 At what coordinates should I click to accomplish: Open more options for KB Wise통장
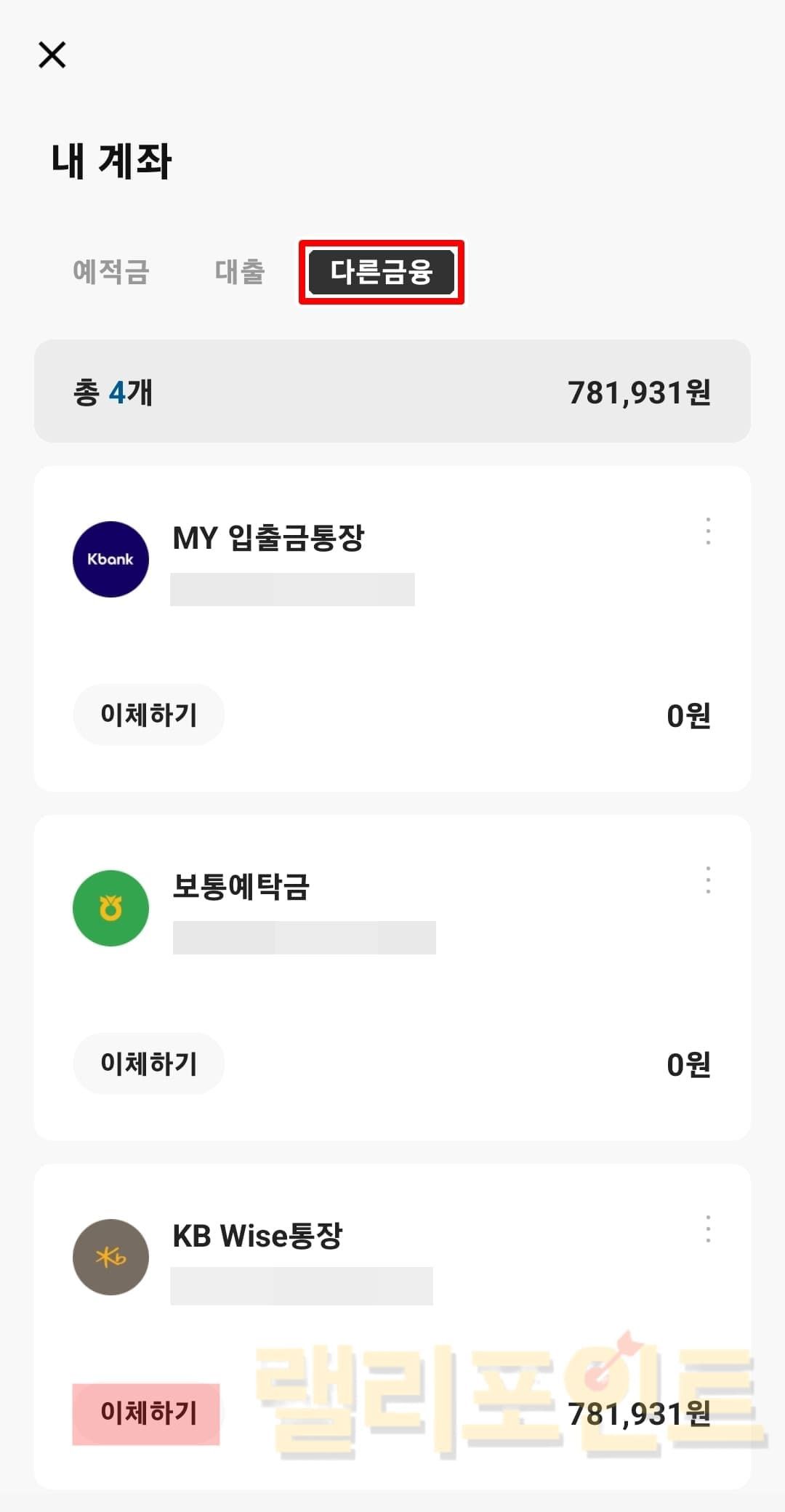click(708, 1229)
